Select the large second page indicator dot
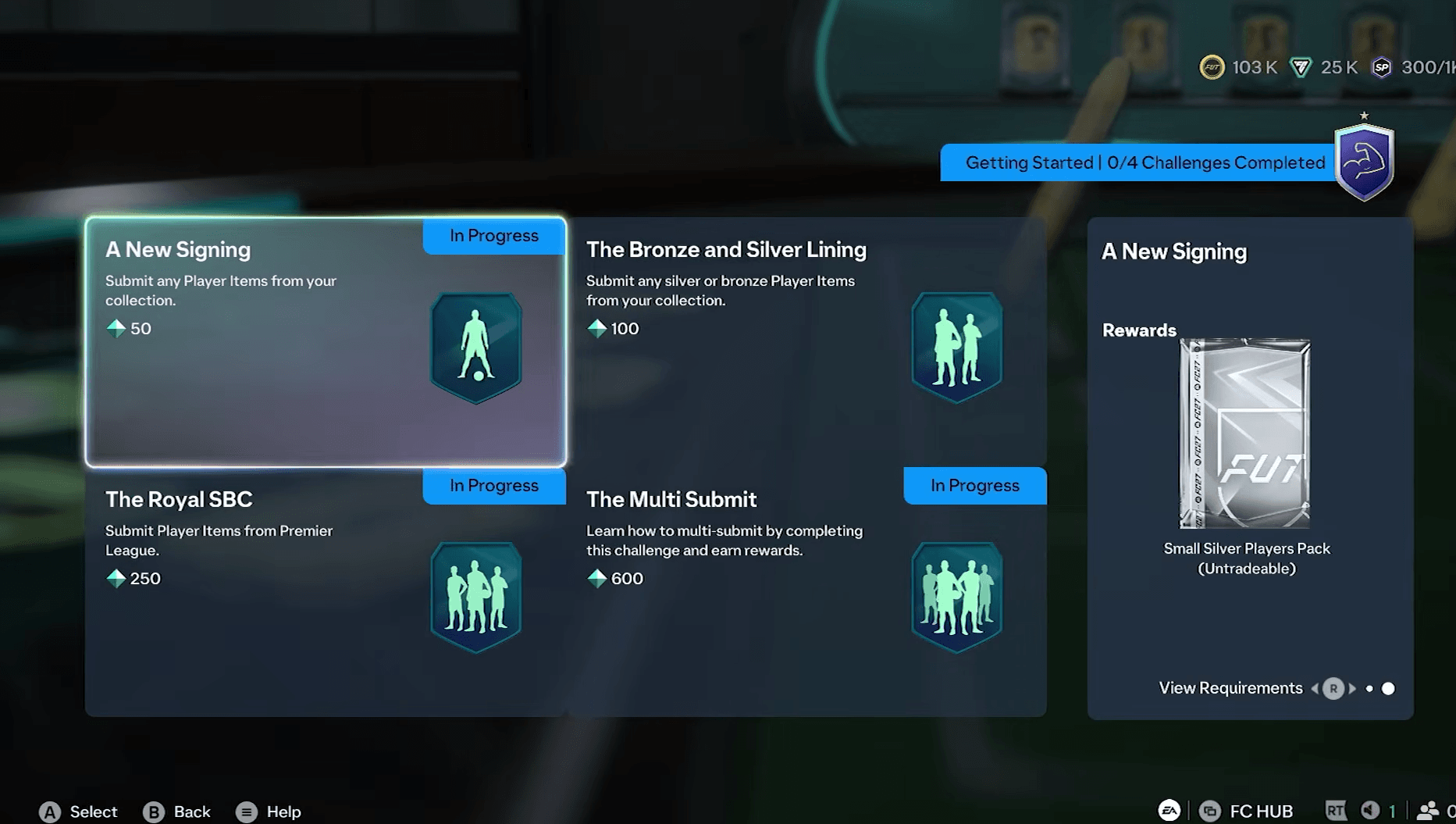Image resolution: width=1456 pixels, height=824 pixels. pyautogui.click(x=1388, y=689)
